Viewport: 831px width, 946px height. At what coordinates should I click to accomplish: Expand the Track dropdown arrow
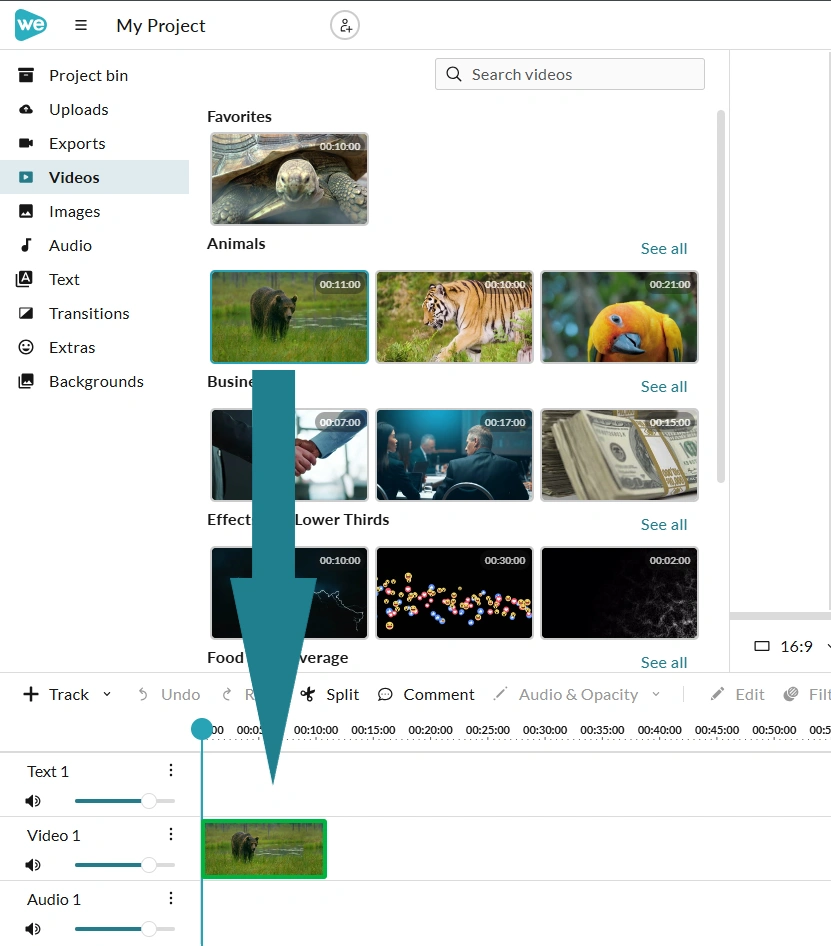107,694
